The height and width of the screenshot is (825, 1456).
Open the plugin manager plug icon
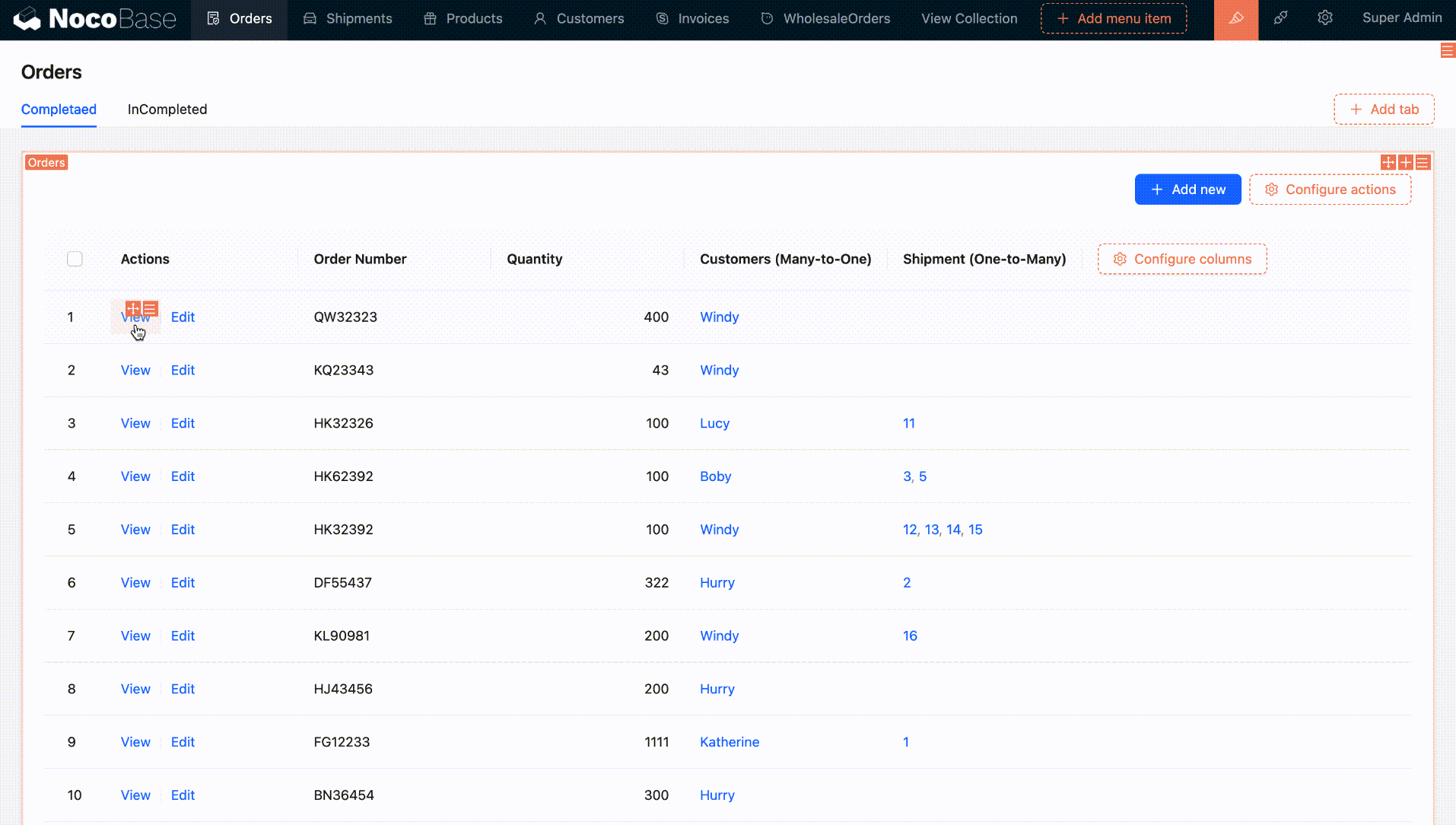point(1280,18)
